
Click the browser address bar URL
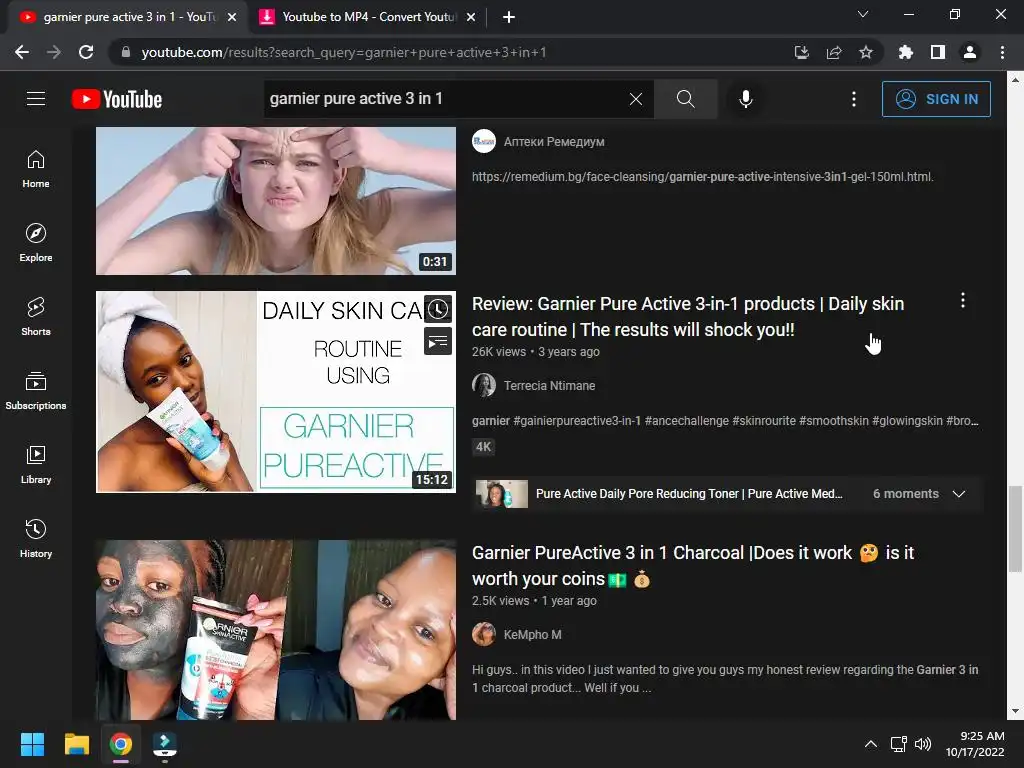[344, 52]
